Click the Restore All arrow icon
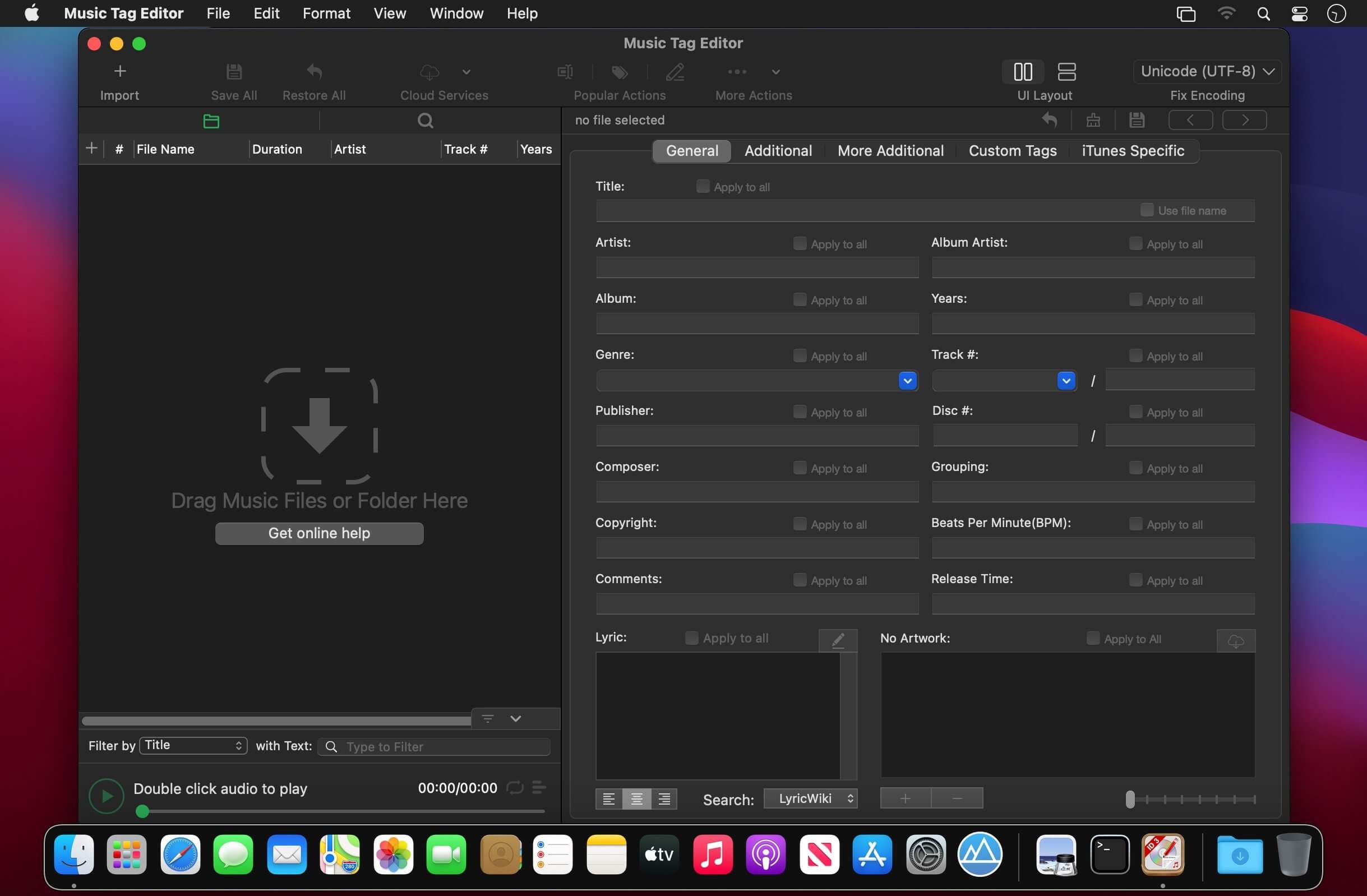Image resolution: width=1367 pixels, height=896 pixels. point(313,71)
